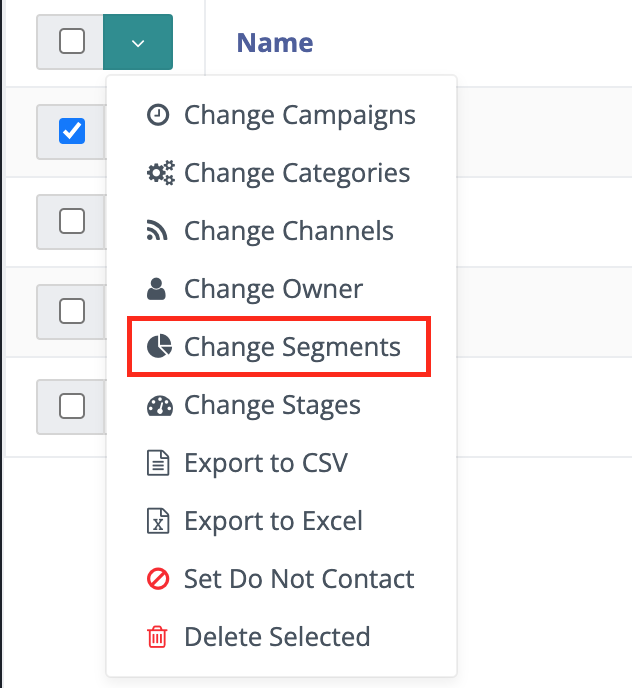Click the red ban icon for Do Not Contact
The height and width of the screenshot is (688, 632).
click(x=158, y=579)
